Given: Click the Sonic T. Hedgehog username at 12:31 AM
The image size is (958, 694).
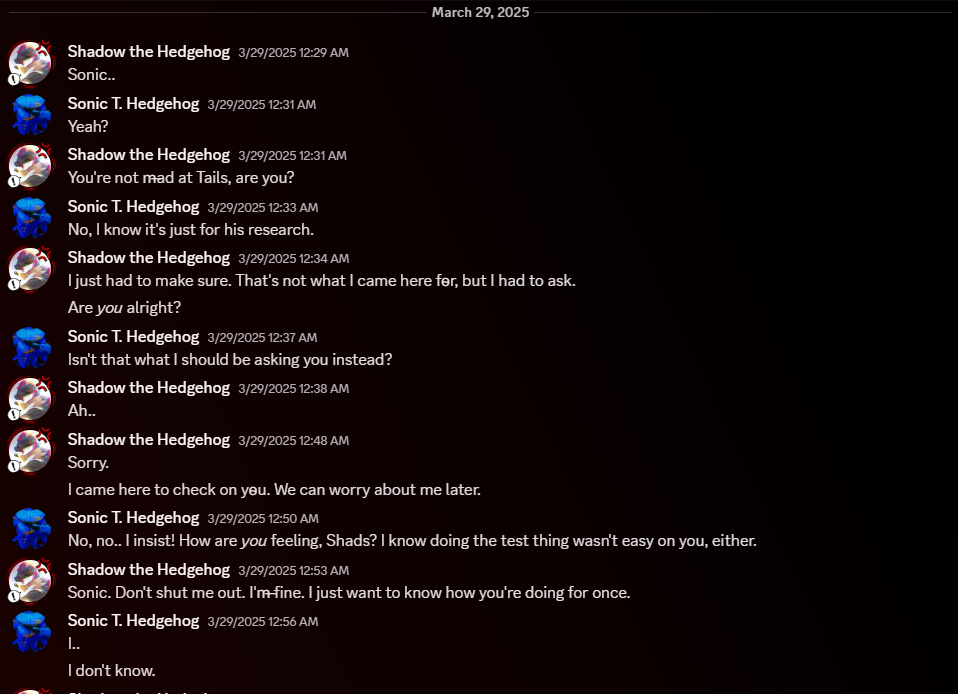Looking at the screenshot, I should click(133, 103).
